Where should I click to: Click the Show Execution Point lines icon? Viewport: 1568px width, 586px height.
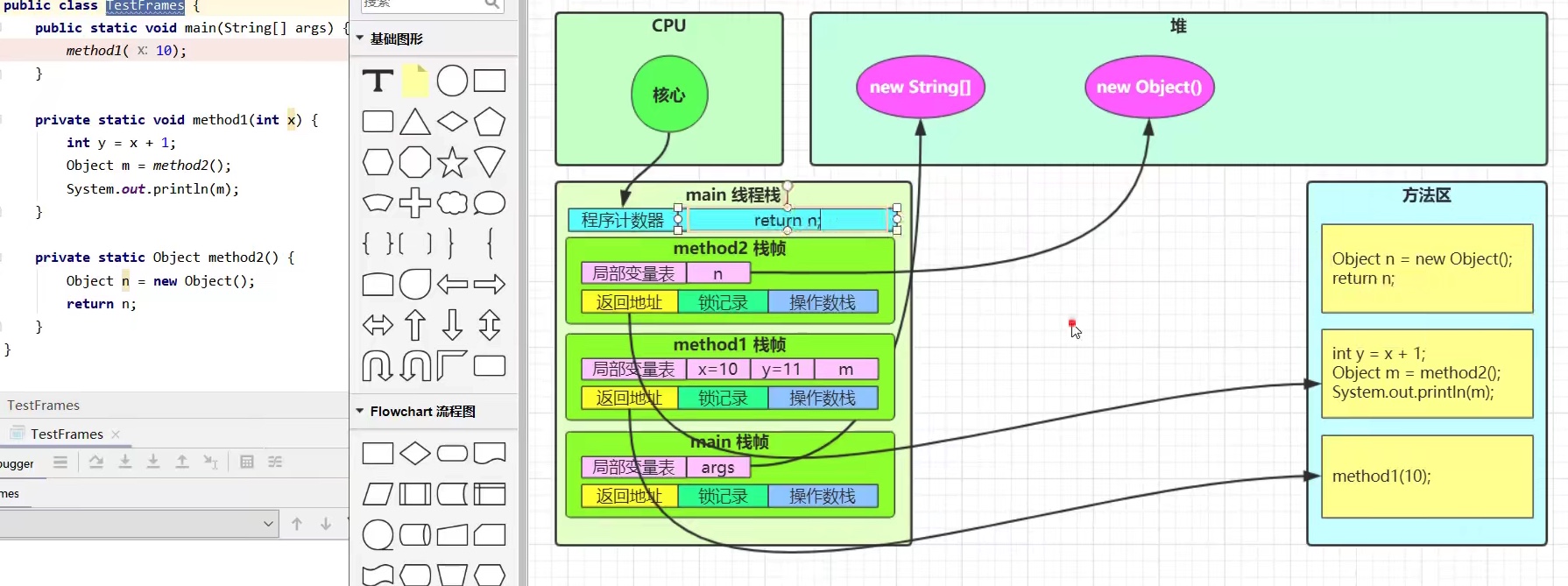[60, 462]
